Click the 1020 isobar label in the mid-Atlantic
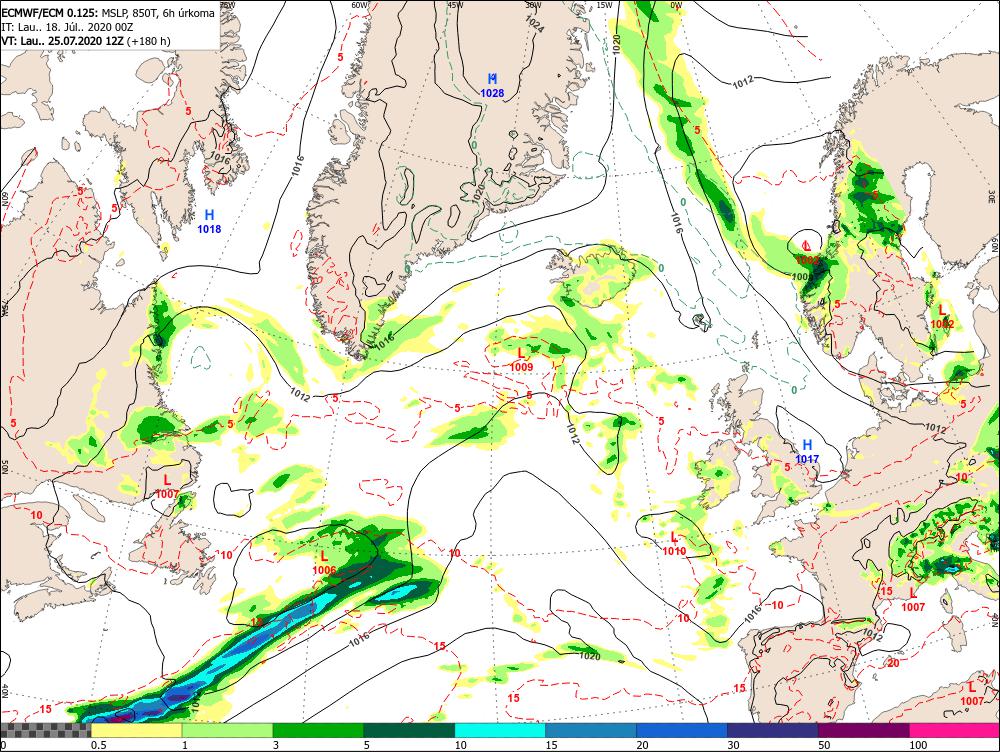 (x=589, y=656)
